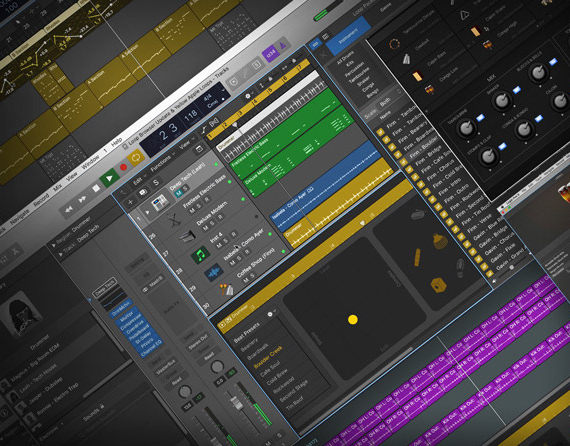The height and width of the screenshot is (446, 570).
Task: Click the Both button in the Loop Browser
Action: [x=385, y=100]
